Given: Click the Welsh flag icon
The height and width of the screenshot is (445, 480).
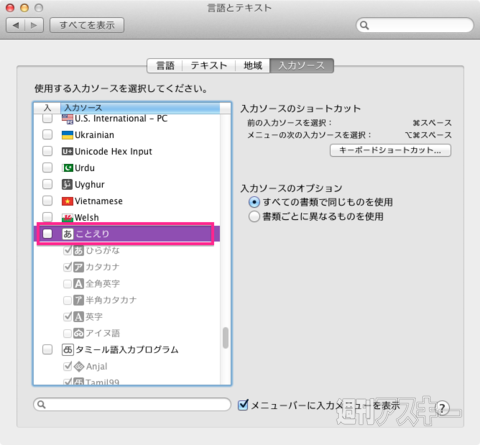Looking at the screenshot, I should pos(67,218).
